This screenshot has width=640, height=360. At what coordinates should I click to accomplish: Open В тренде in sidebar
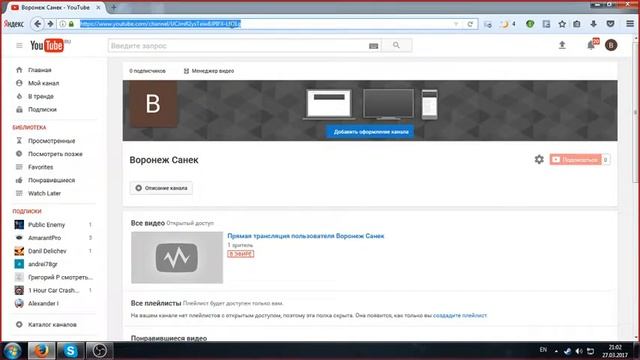click(40, 96)
